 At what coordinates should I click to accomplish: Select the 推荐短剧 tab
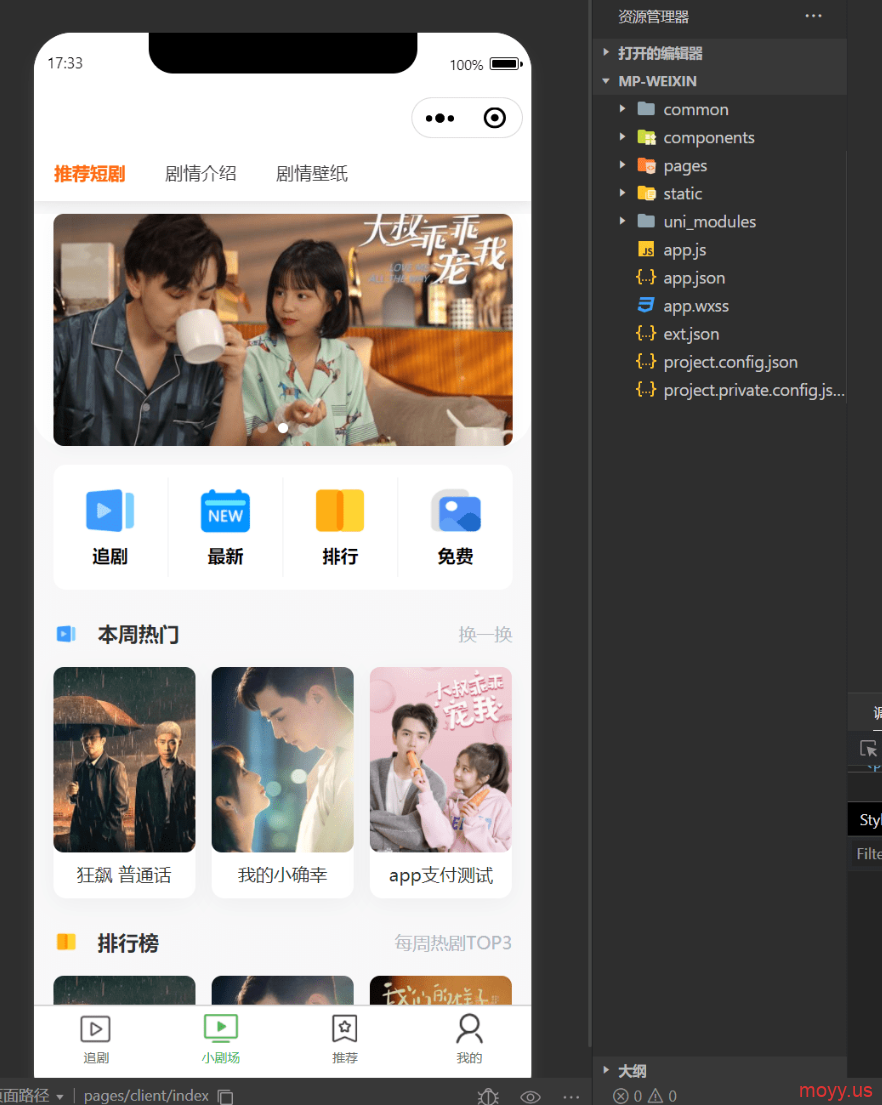click(x=89, y=173)
